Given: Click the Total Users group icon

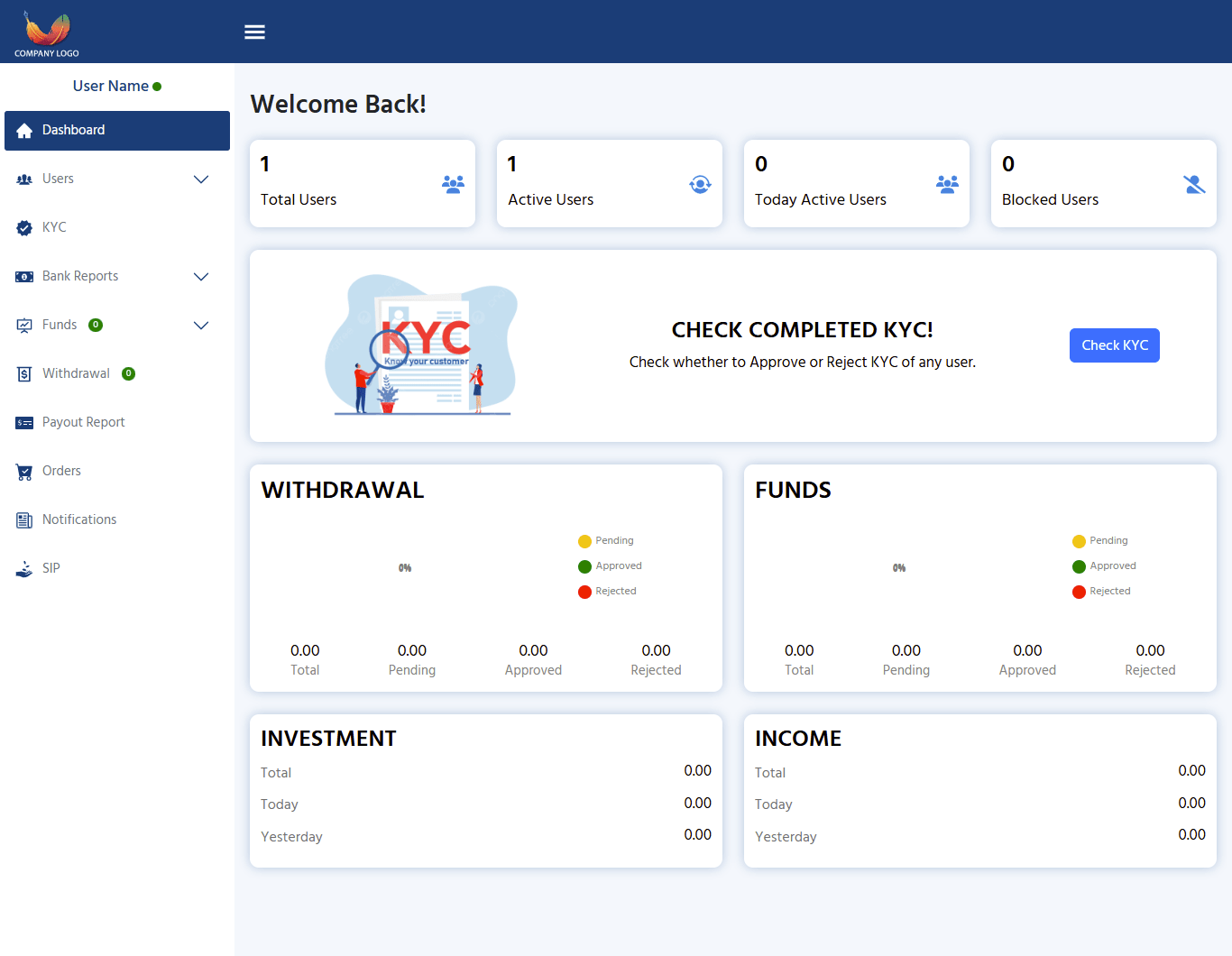Looking at the screenshot, I should 453,185.
